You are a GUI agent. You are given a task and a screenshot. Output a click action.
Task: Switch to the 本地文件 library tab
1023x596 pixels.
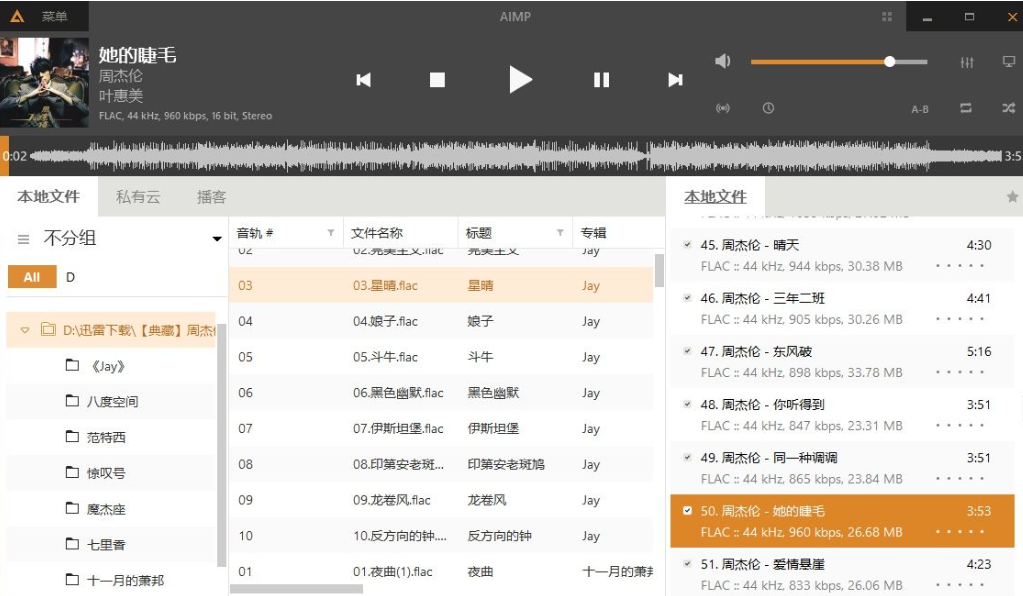pos(48,196)
